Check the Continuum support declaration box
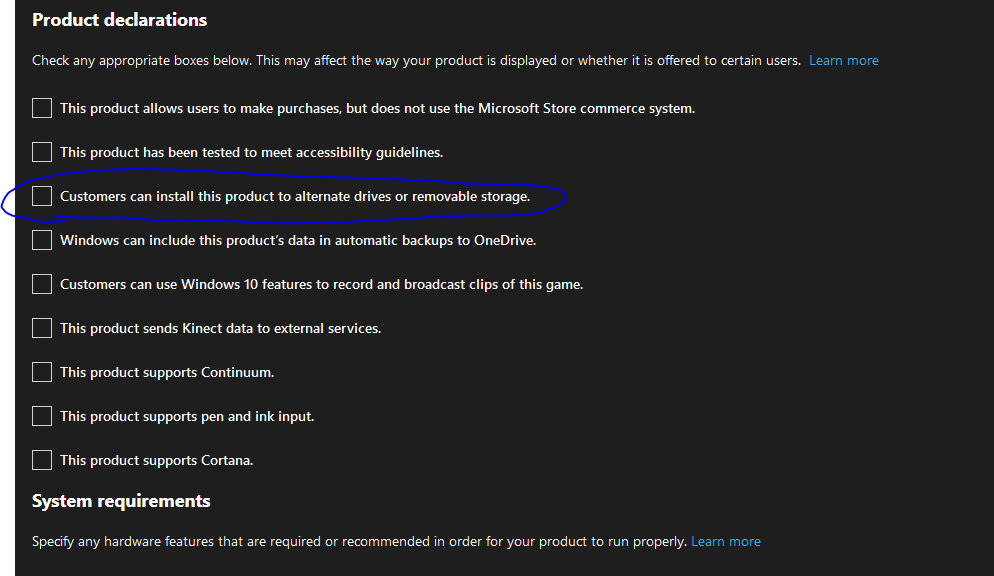994x576 pixels. [x=41, y=372]
